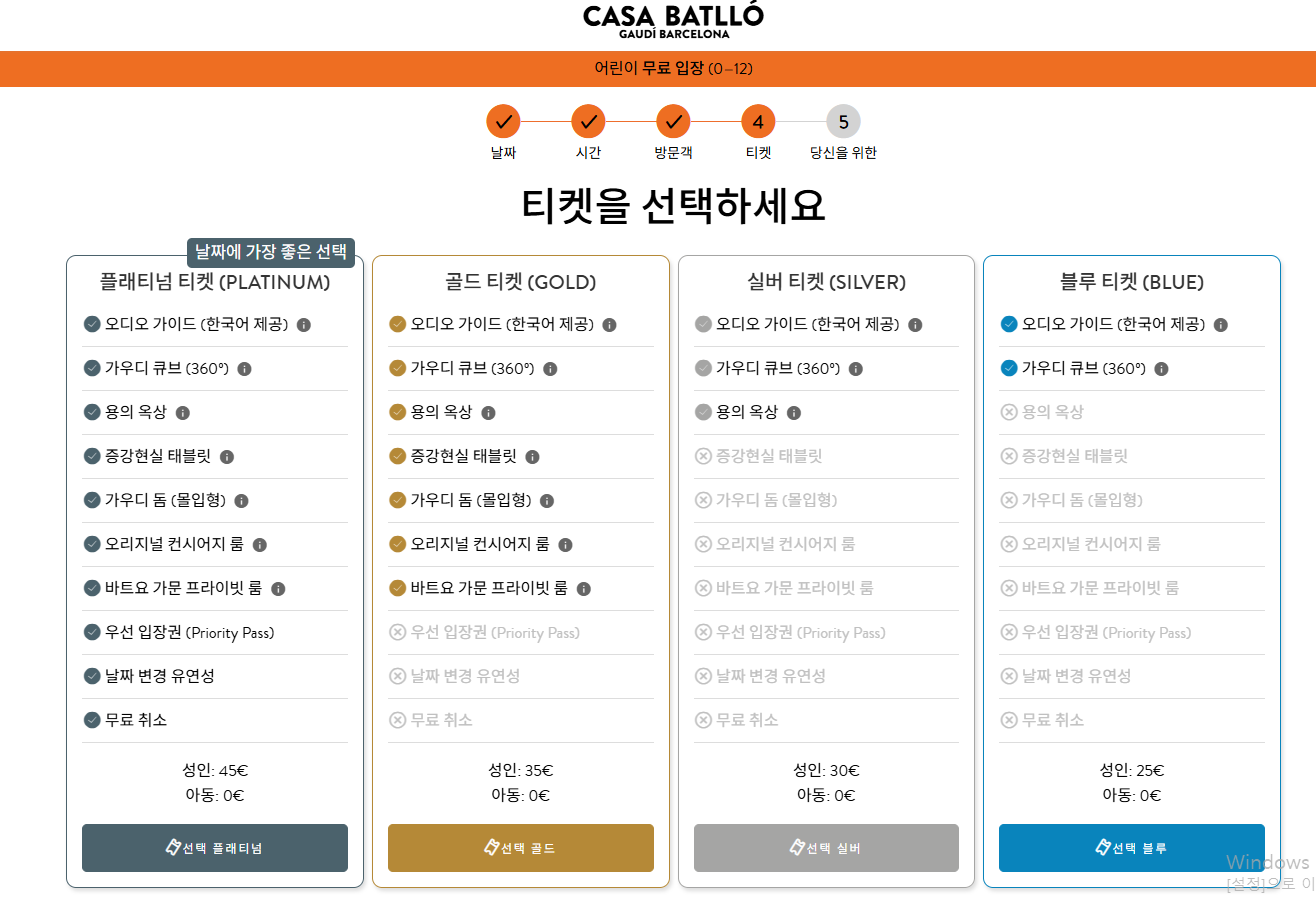
Task: Click Blue 오리지널 컨시어지 룸 greyed text
Action: click(x=1091, y=544)
